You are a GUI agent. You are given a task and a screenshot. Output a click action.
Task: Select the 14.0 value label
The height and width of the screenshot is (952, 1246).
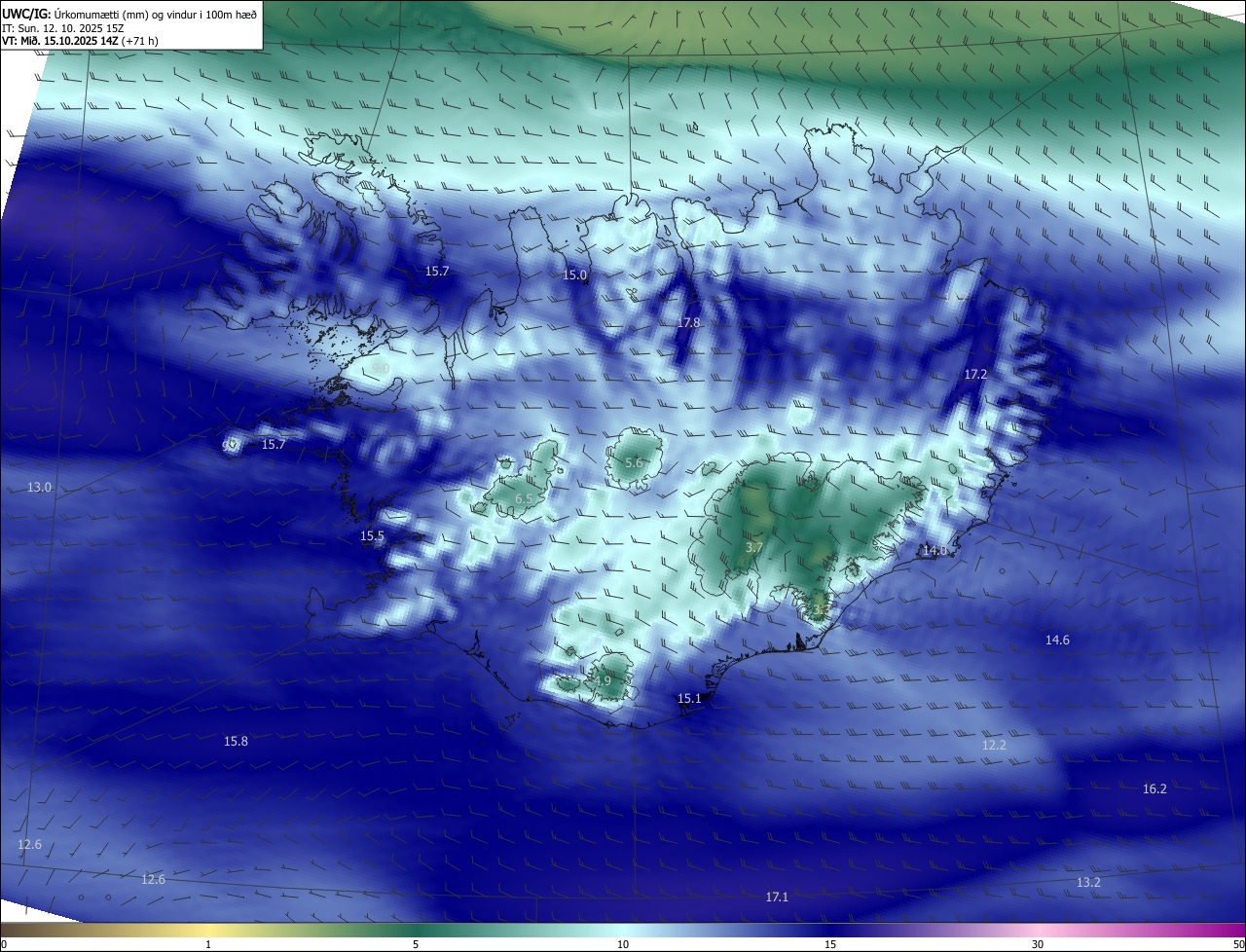934,551
